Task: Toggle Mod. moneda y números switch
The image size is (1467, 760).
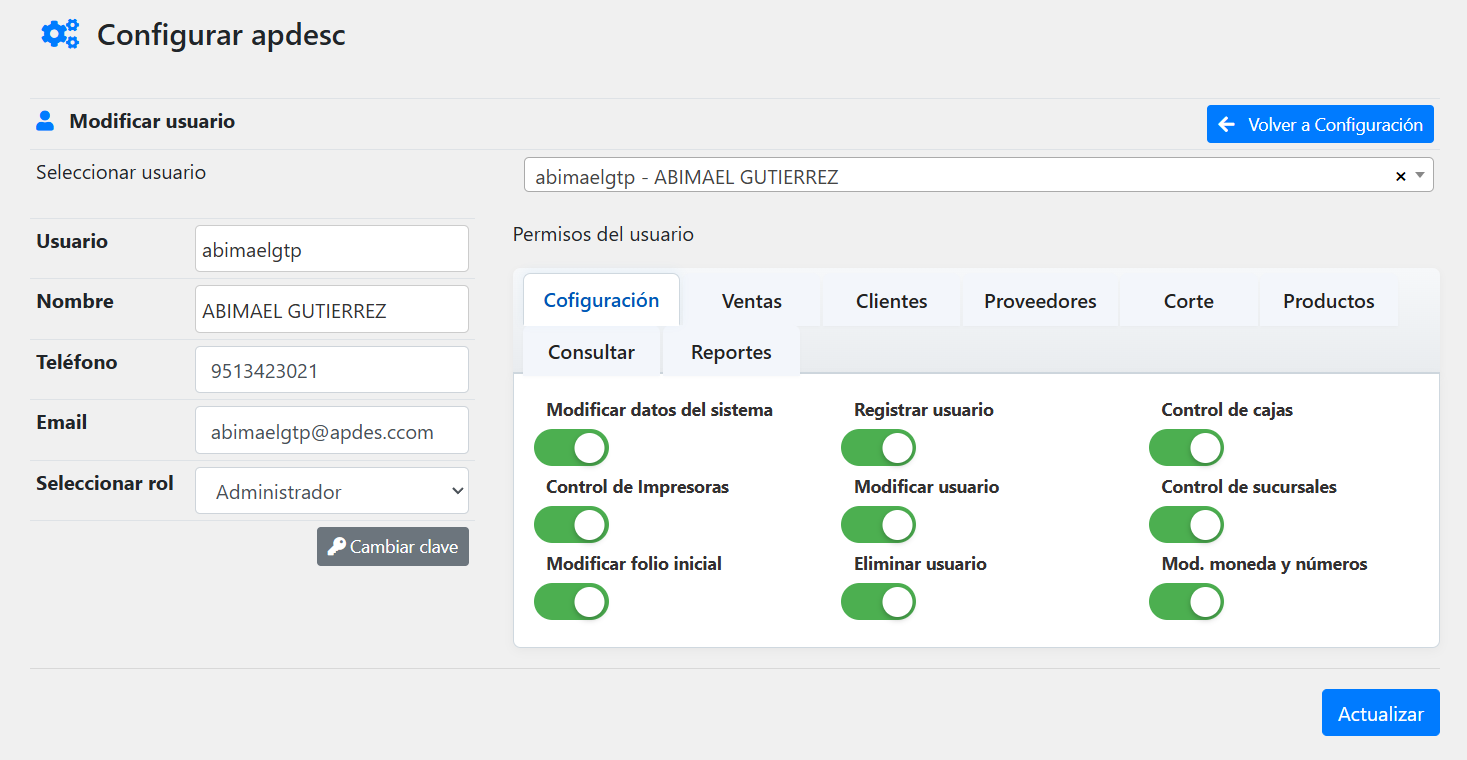Action: click(x=1186, y=602)
